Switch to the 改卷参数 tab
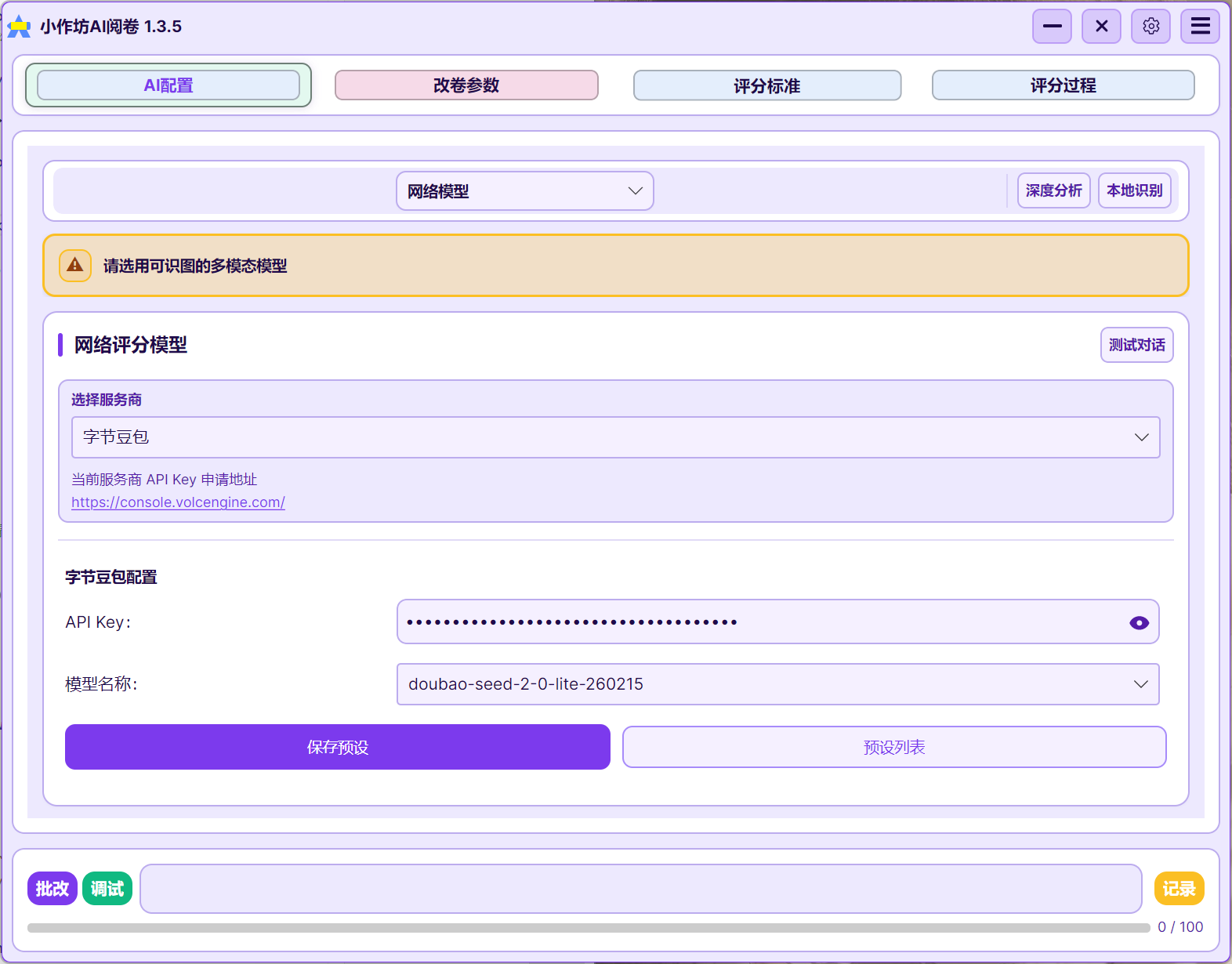Screen dimensions: 1232x964 [x=466, y=85]
